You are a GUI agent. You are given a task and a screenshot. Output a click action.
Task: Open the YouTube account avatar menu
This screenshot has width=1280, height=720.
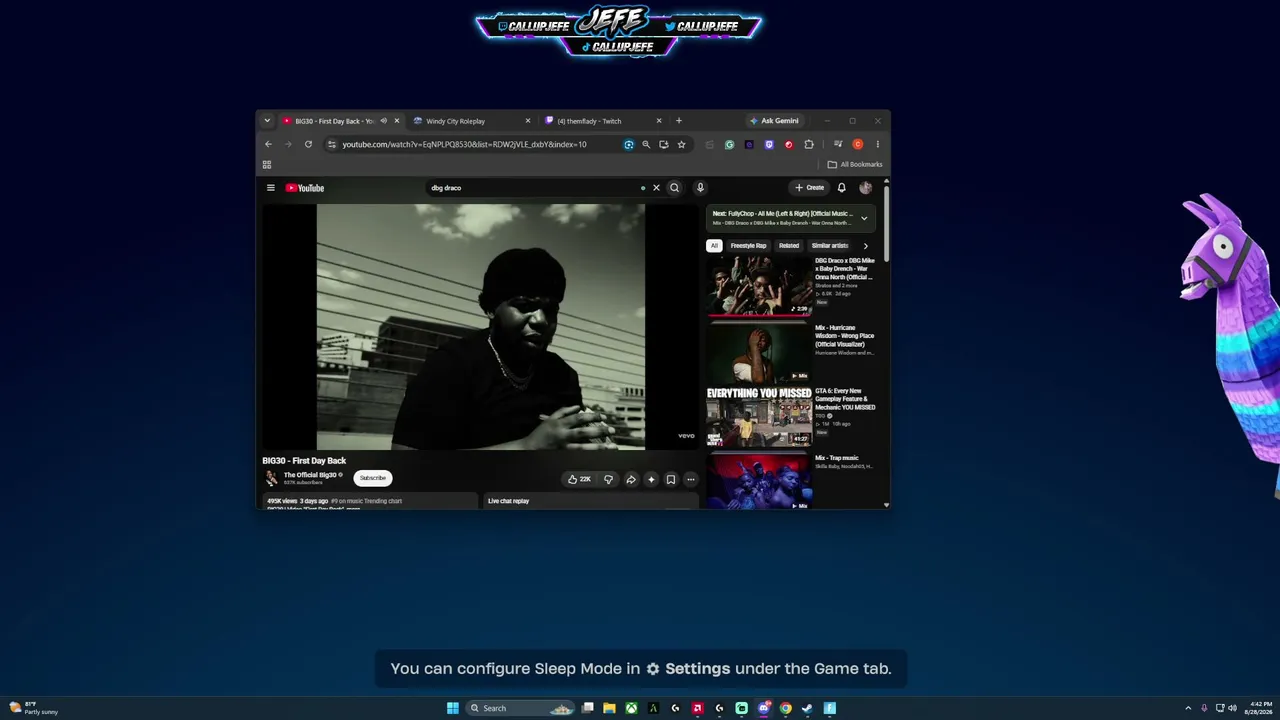coord(865,188)
